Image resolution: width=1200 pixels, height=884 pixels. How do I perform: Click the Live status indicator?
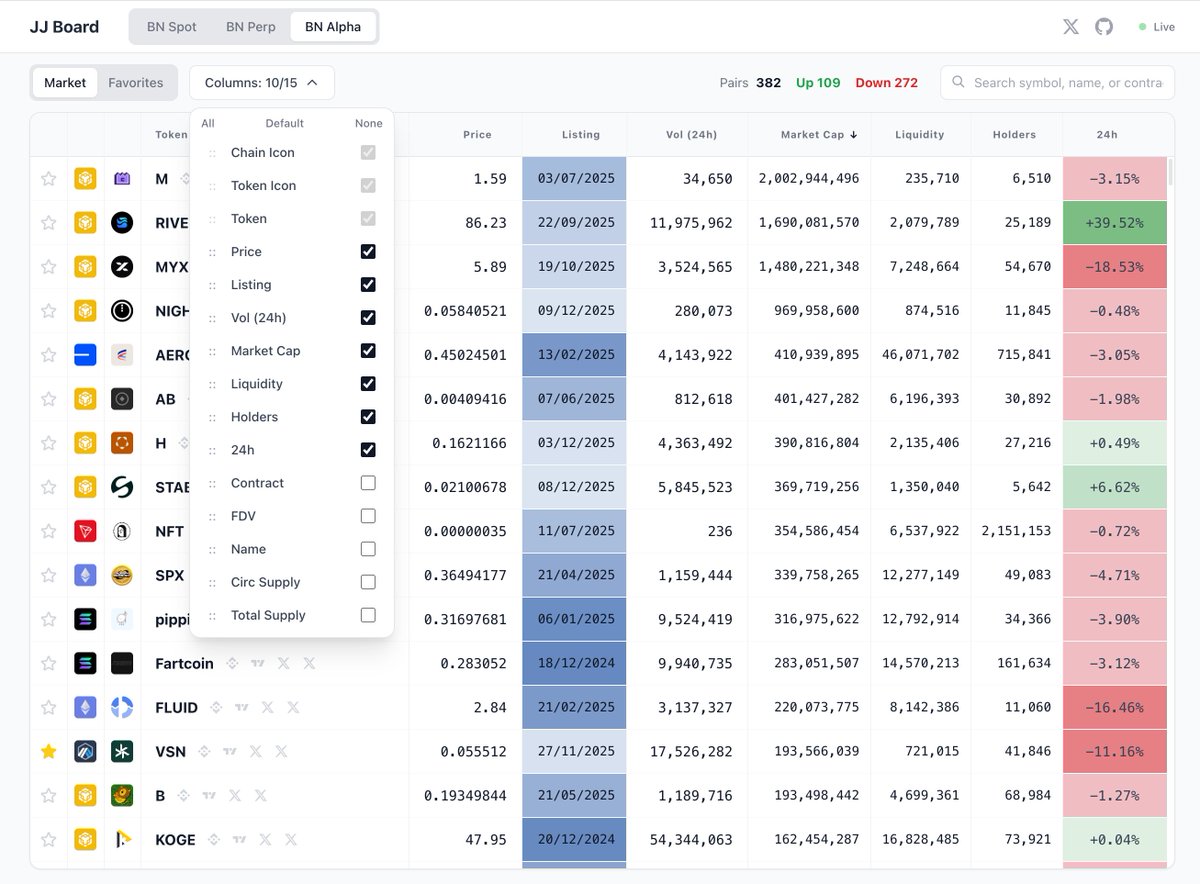click(1157, 27)
